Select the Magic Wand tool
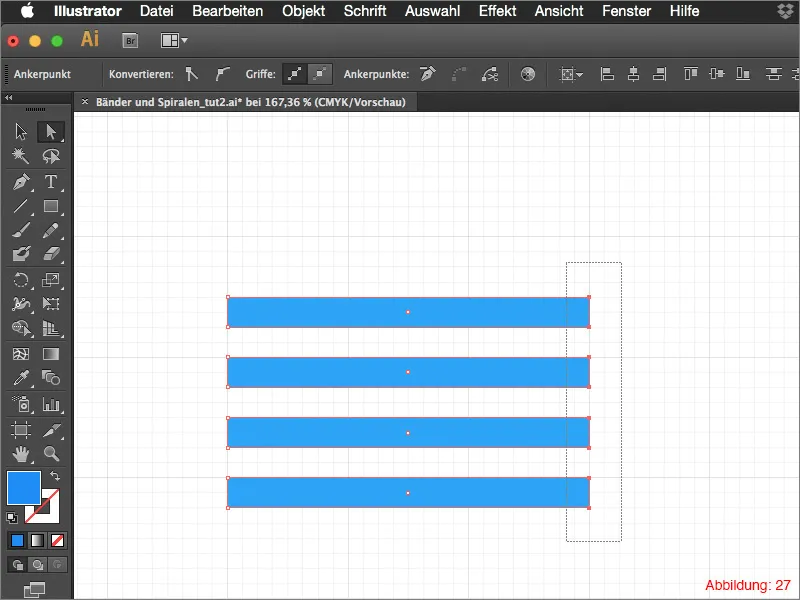Image resolution: width=800 pixels, height=600 pixels. (x=21, y=156)
